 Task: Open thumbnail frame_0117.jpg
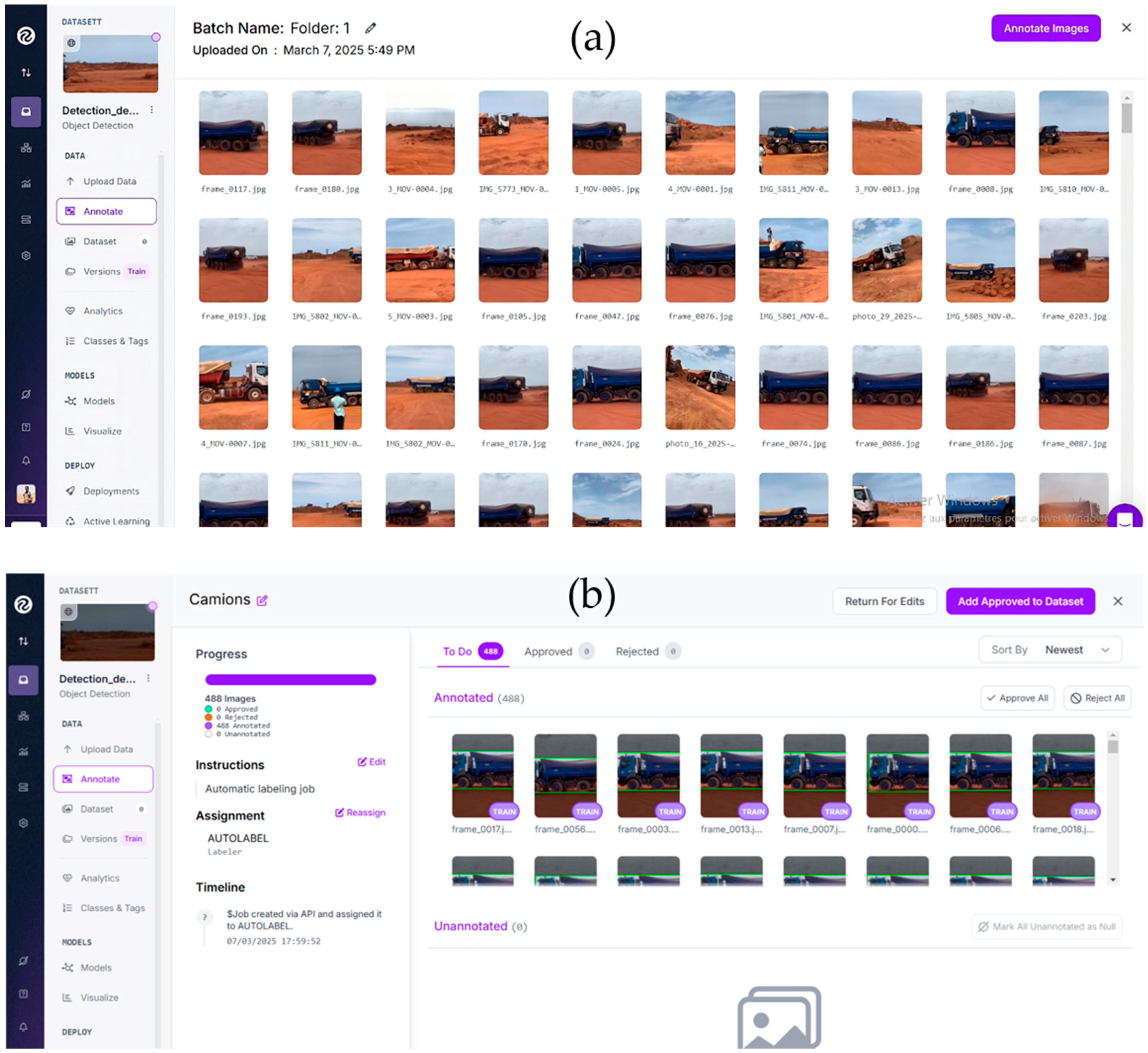[x=233, y=133]
